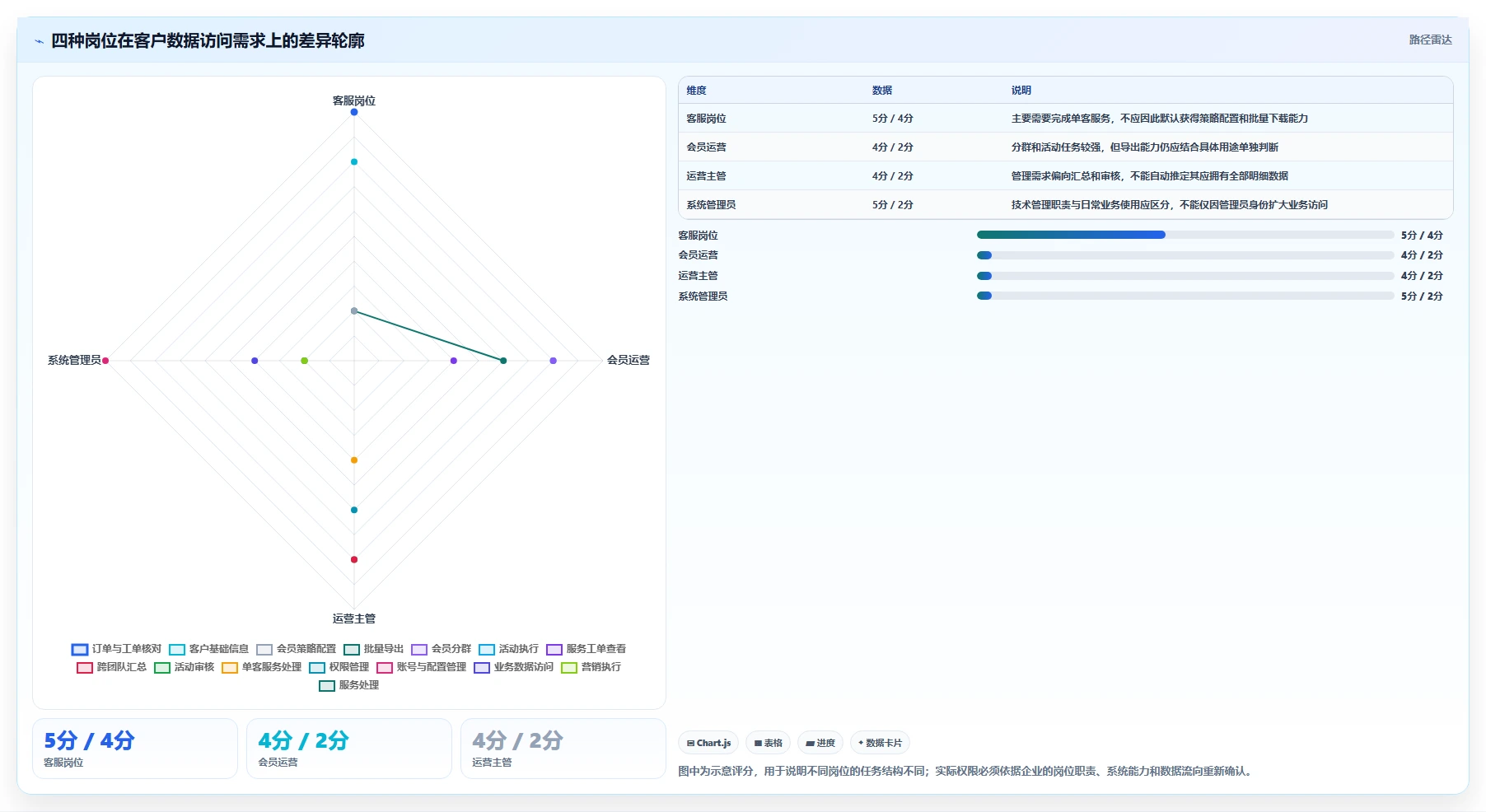This screenshot has width=1486, height=812.
Task: Toggle the 活动审核 legend item
Action: pyautogui.click(x=184, y=667)
